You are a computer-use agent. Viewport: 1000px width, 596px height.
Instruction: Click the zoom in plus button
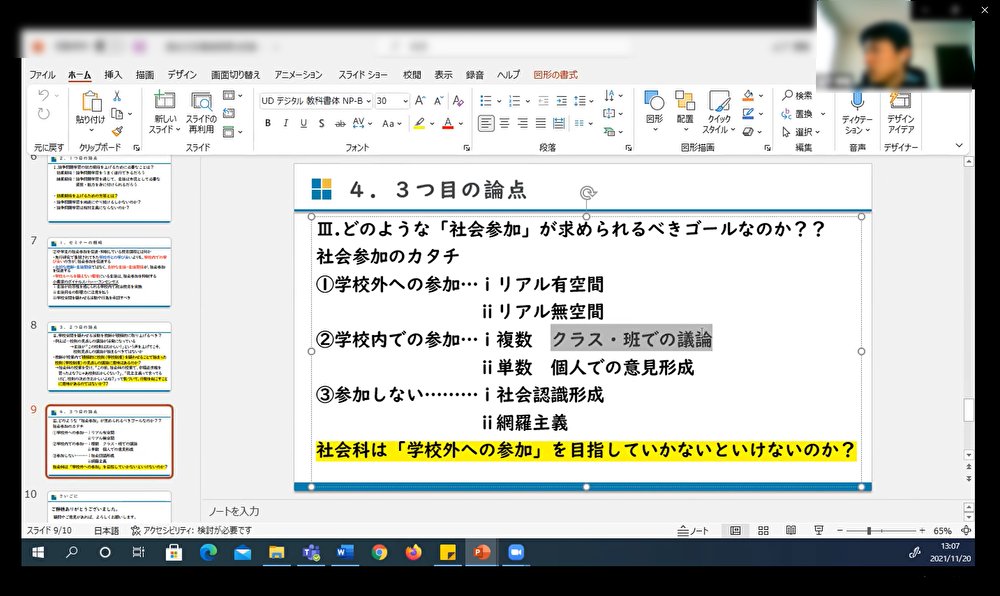(x=922, y=530)
